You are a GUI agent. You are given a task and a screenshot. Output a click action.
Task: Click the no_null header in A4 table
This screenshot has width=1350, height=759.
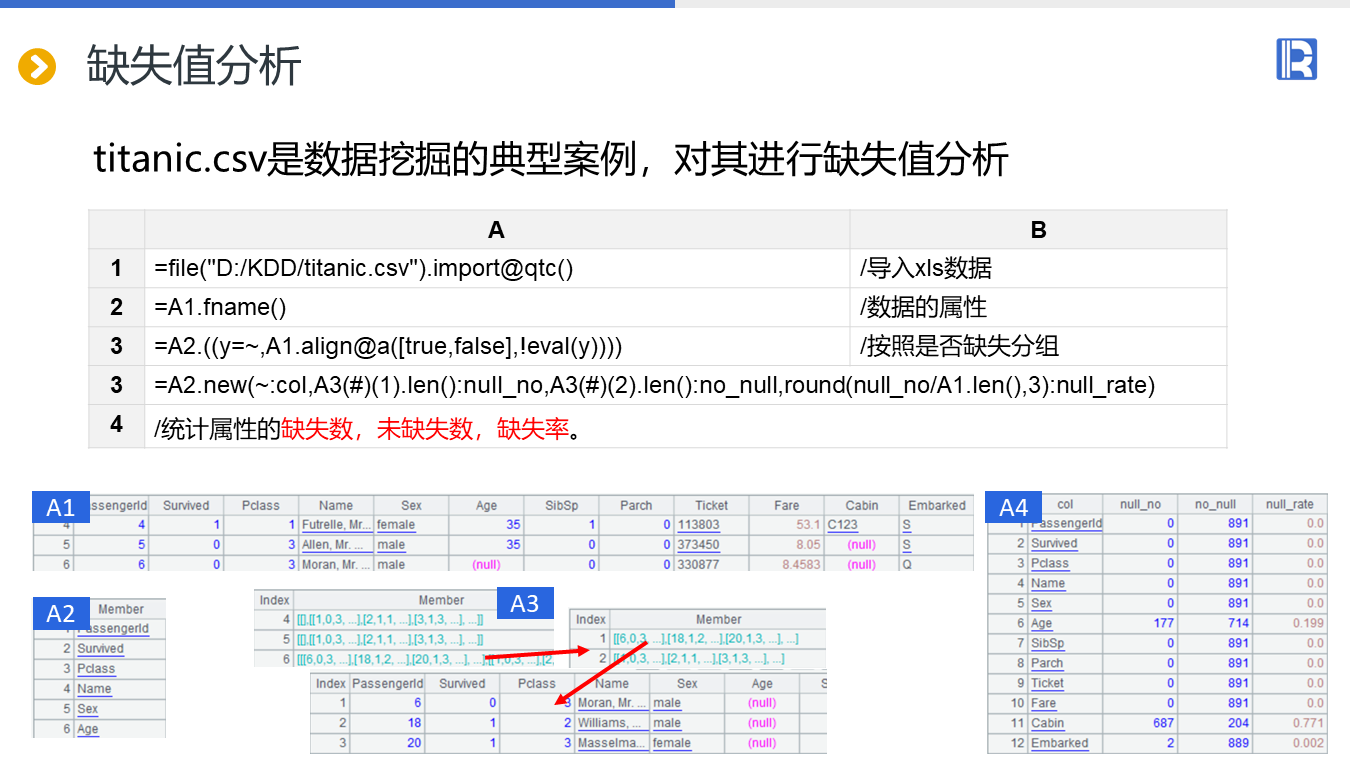pyautogui.click(x=1215, y=504)
